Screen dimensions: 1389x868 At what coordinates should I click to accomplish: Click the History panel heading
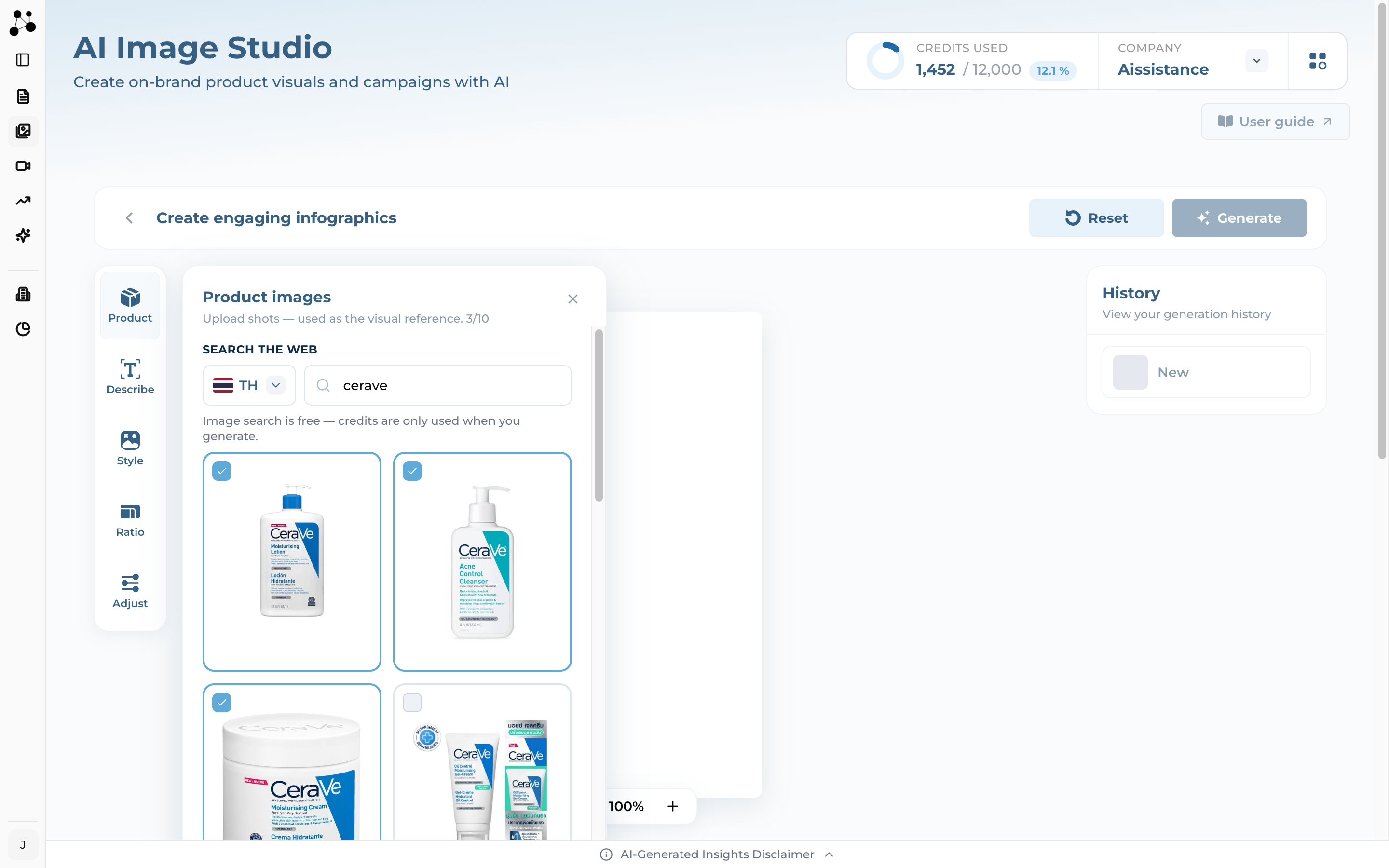(x=1130, y=293)
